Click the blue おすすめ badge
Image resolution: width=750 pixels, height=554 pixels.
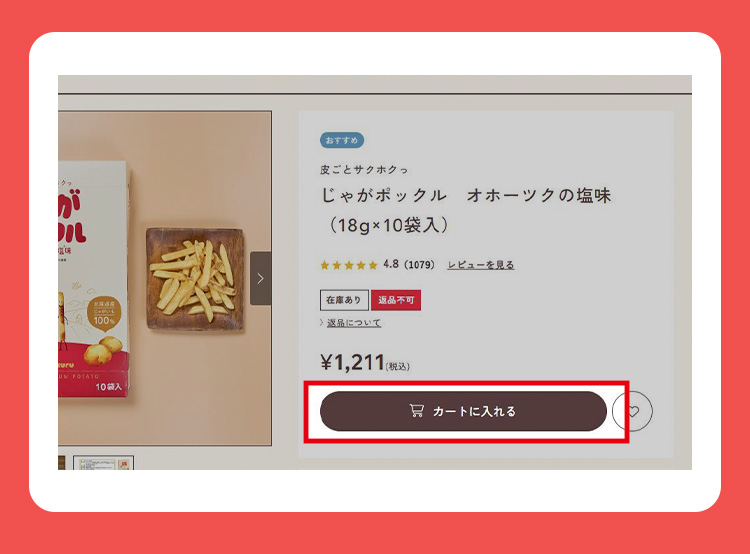(342, 140)
